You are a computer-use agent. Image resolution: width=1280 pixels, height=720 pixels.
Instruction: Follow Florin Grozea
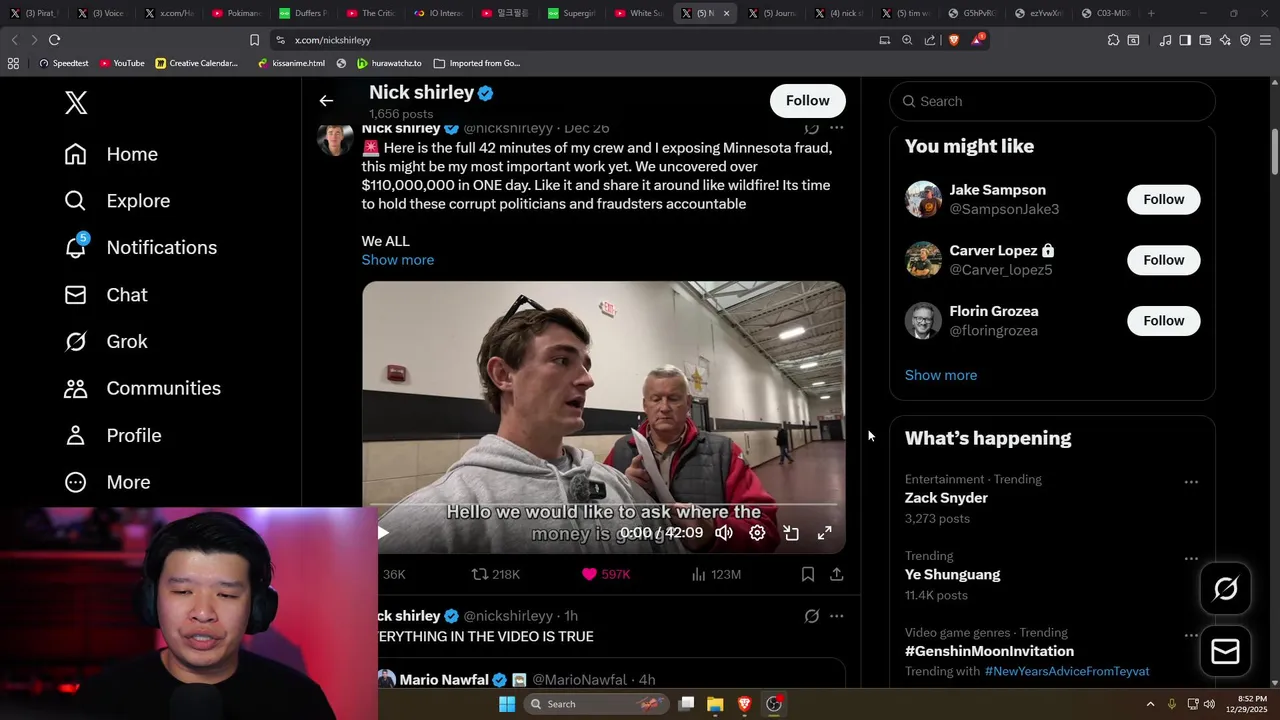tap(1163, 321)
